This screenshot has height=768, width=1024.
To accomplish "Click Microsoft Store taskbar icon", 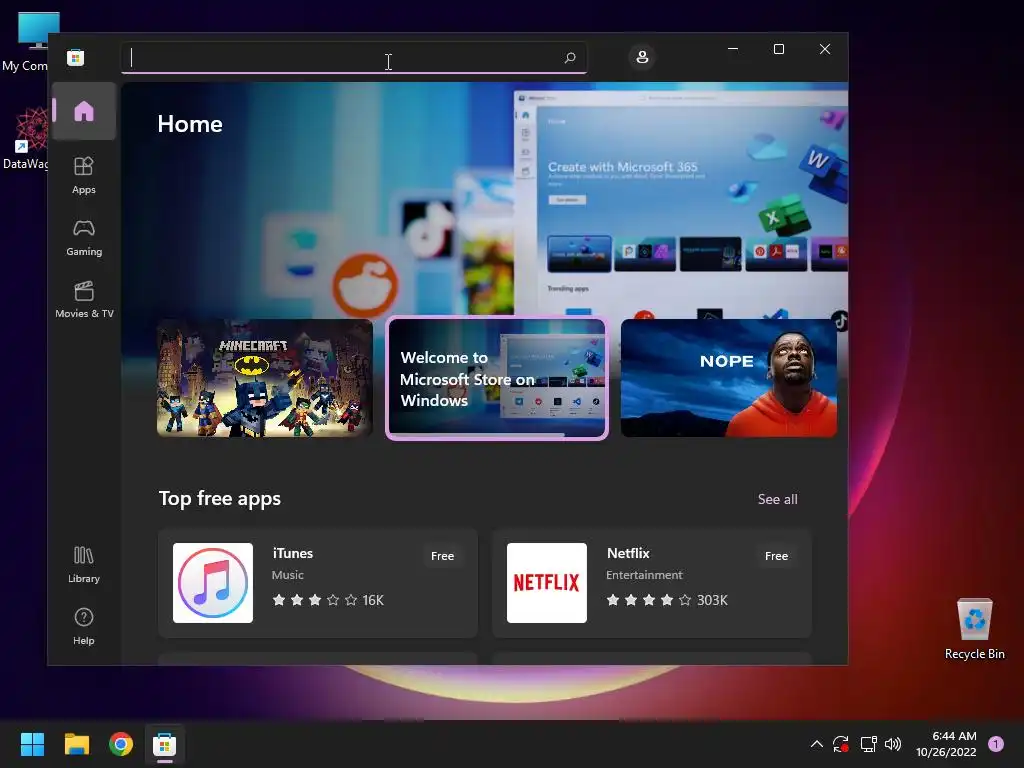I will (165, 744).
